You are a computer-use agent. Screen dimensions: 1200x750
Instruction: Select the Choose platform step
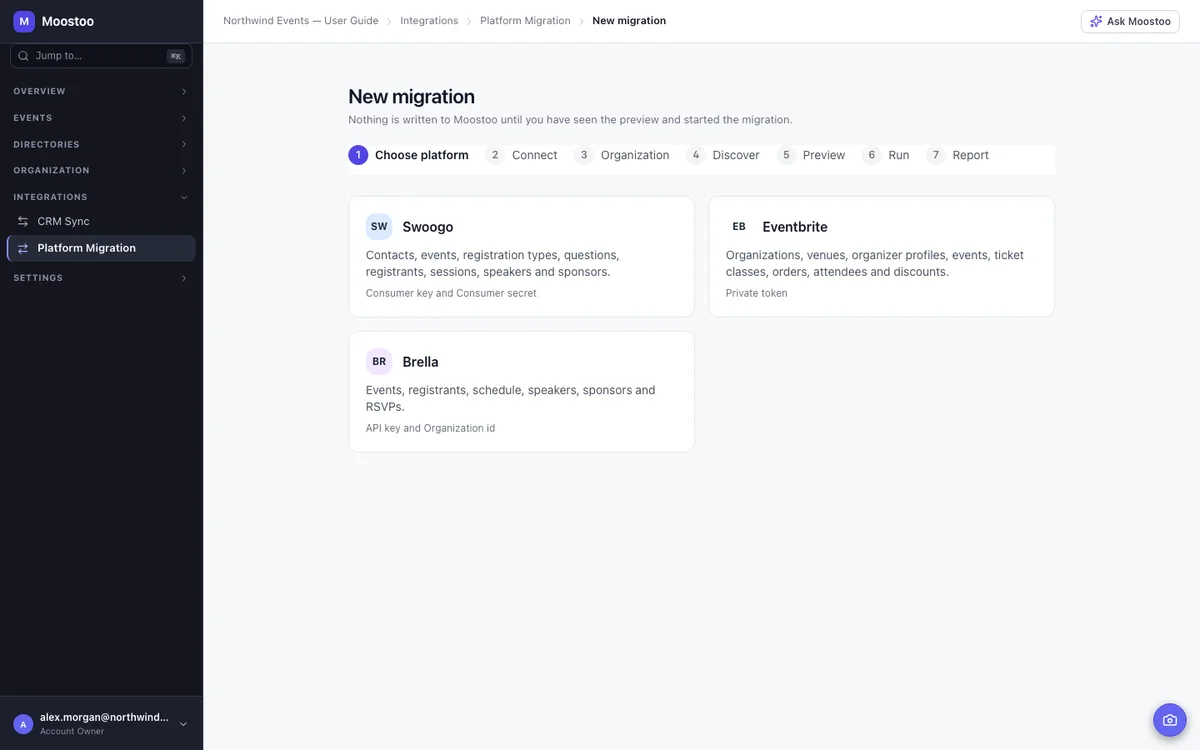coord(409,155)
